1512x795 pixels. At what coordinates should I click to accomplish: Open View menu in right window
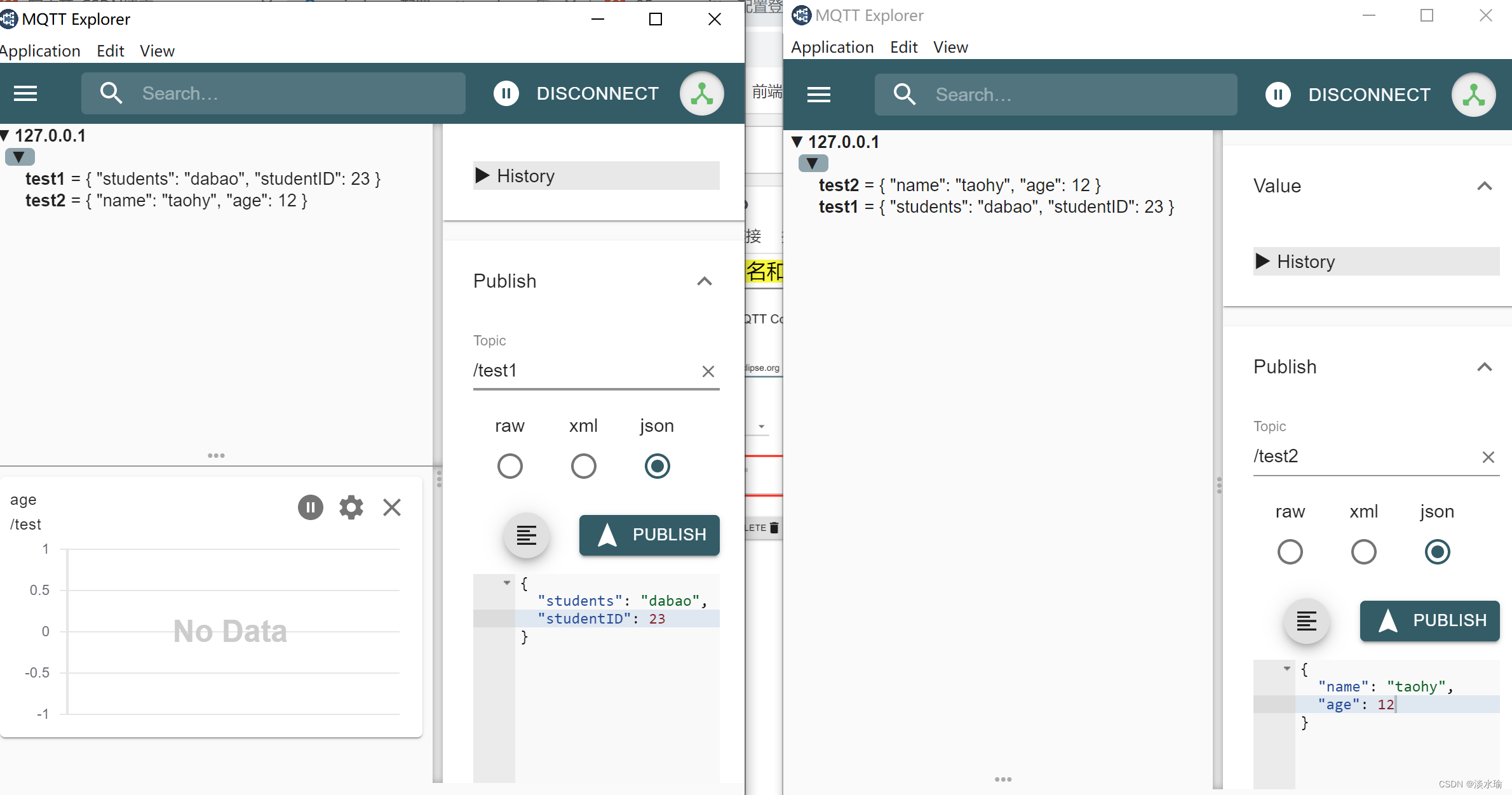point(950,47)
